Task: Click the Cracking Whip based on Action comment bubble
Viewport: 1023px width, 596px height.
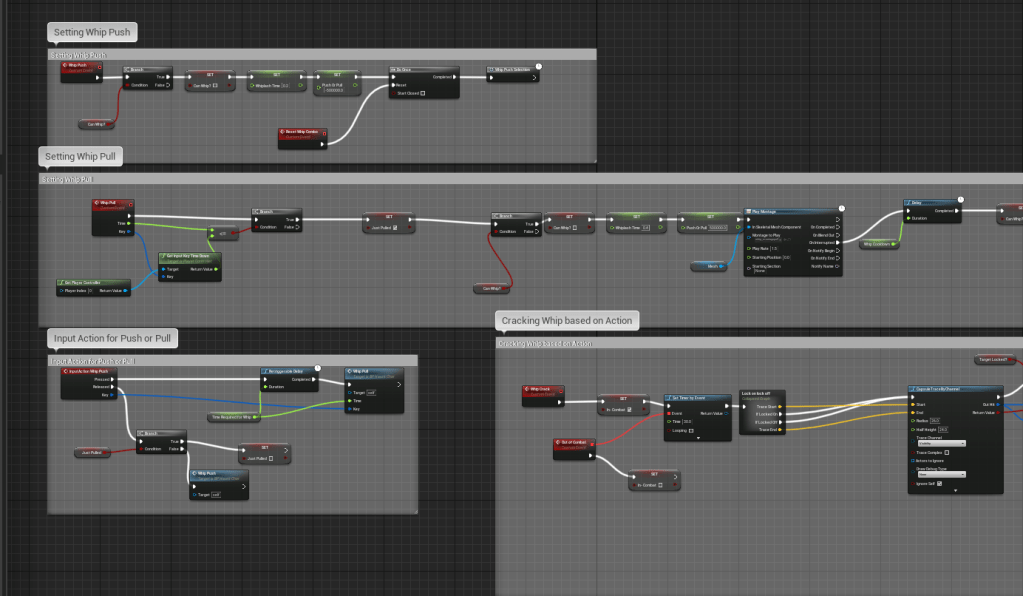Action: click(568, 320)
